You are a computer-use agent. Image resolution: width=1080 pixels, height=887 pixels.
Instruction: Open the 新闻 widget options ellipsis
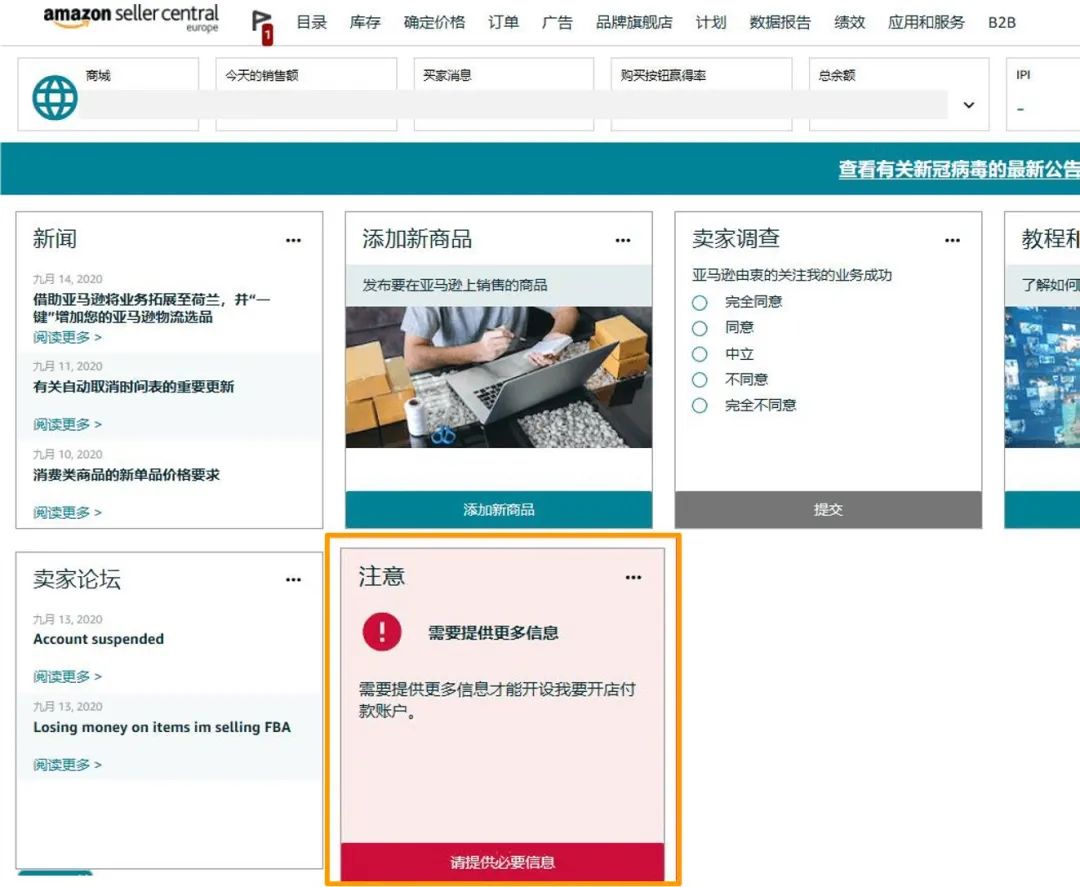293,240
